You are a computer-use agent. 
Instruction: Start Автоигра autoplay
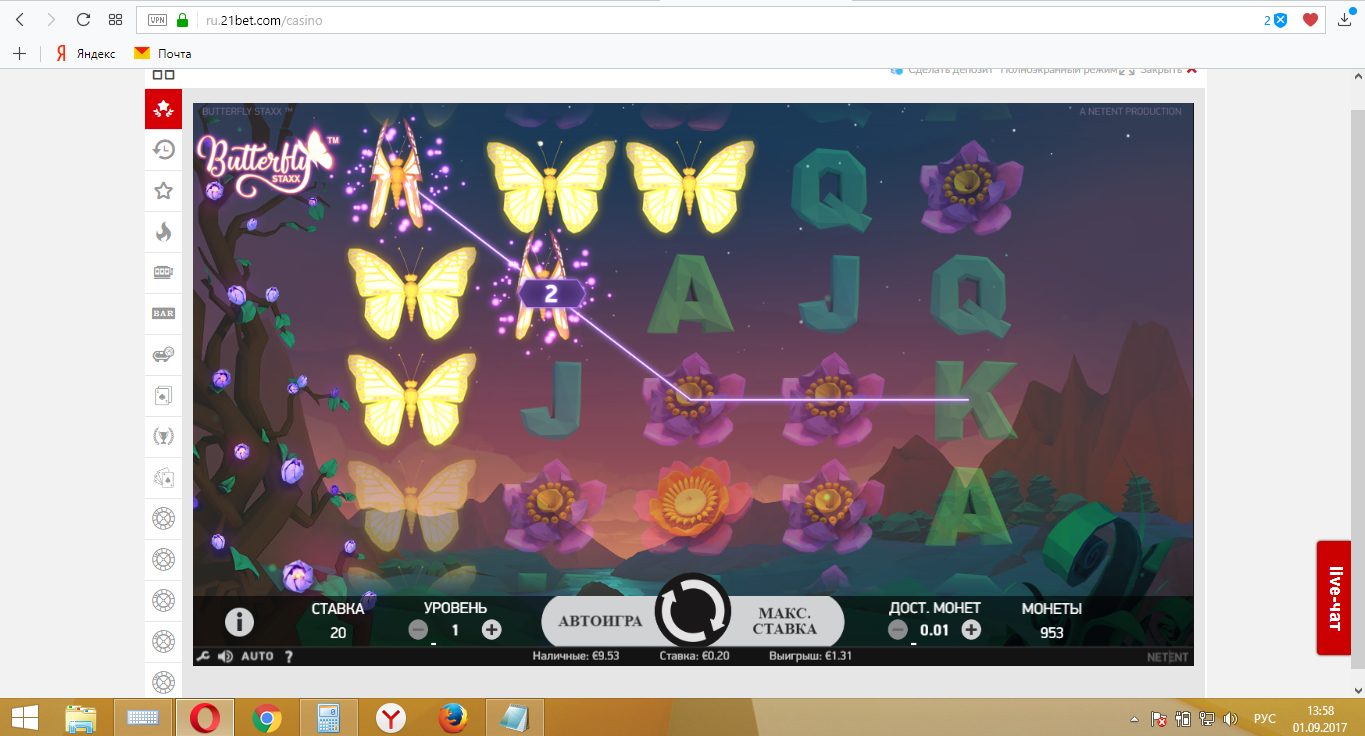pos(600,621)
